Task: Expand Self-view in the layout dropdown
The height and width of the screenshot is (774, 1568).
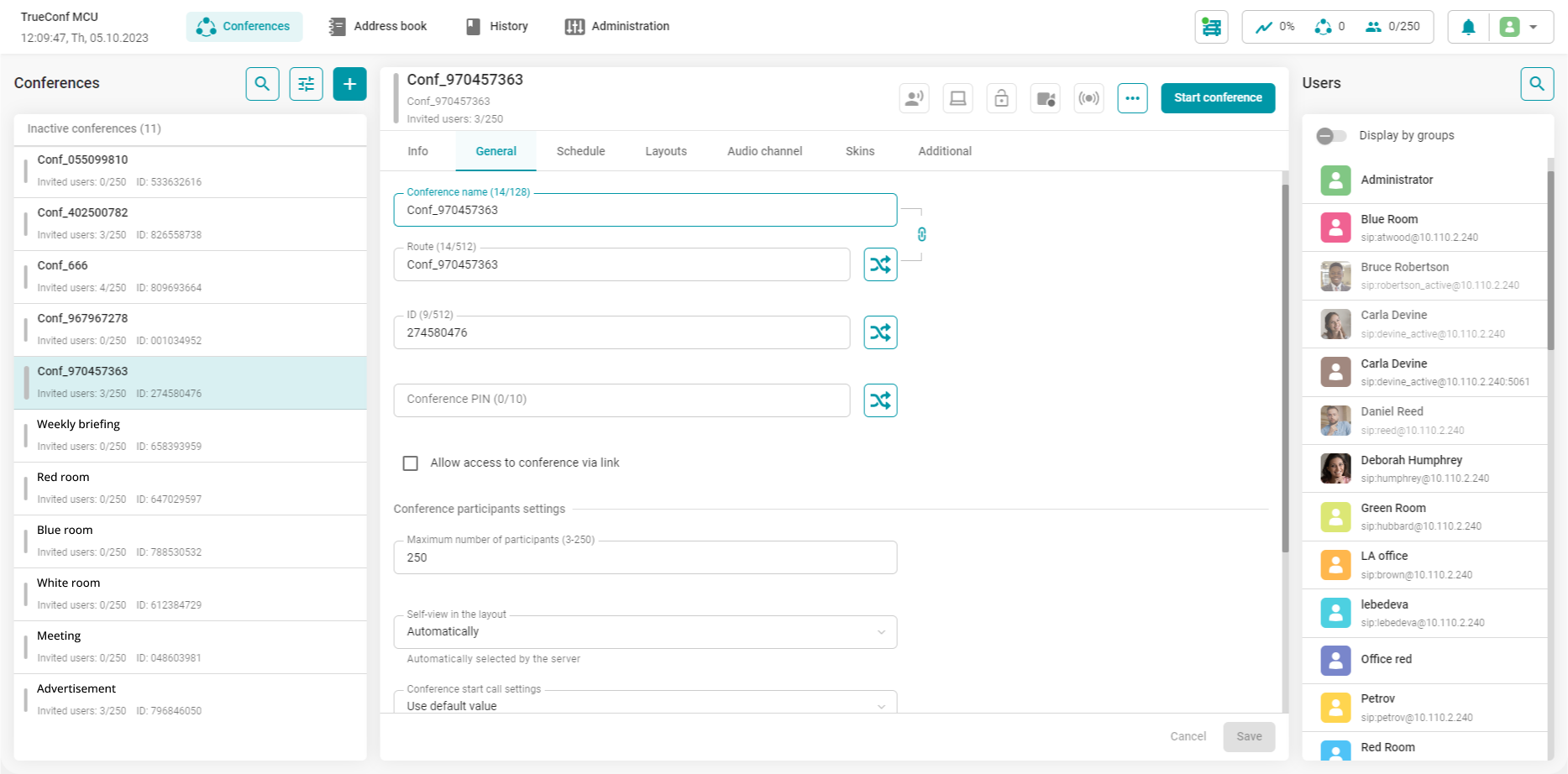Action: pos(644,632)
